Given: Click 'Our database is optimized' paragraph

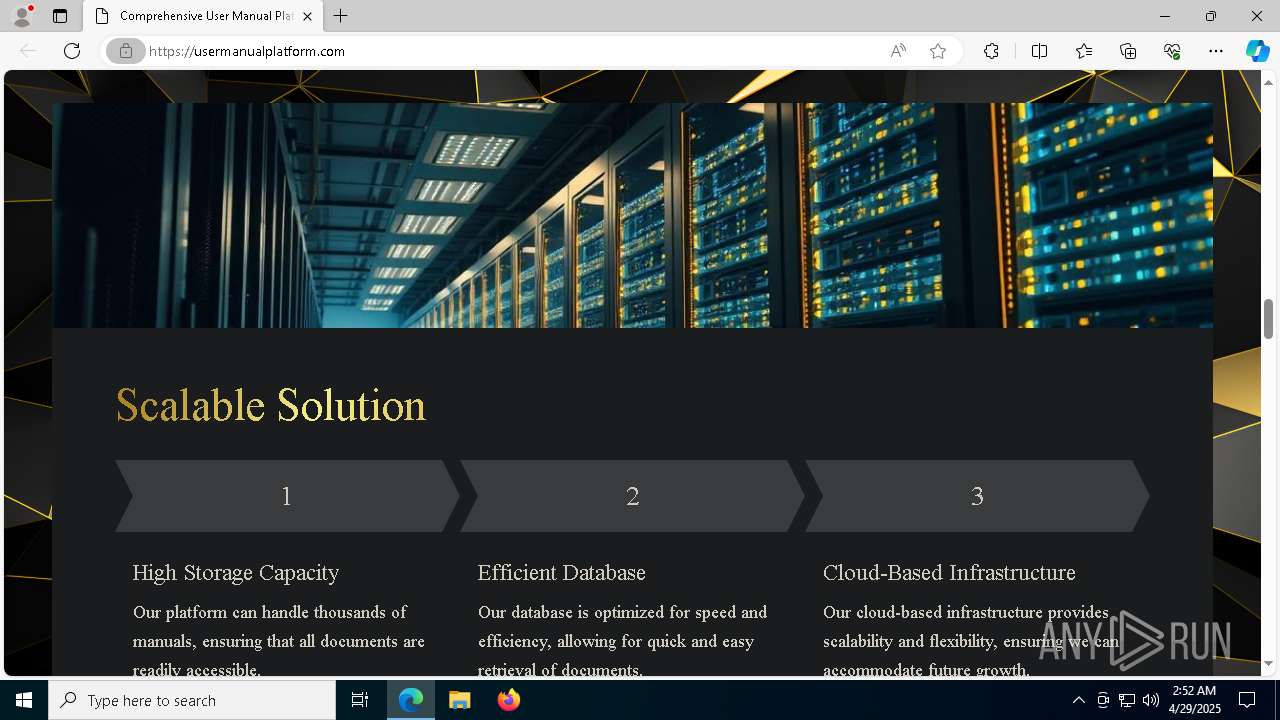Looking at the screenshot, I should tap(623, 640).
